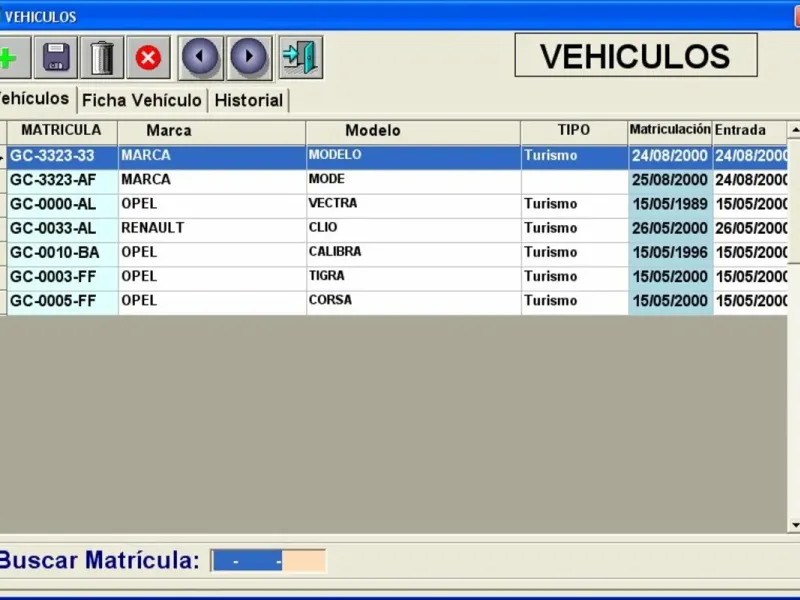Click the MODELO cell in the highlighted row

click(413, 156)
